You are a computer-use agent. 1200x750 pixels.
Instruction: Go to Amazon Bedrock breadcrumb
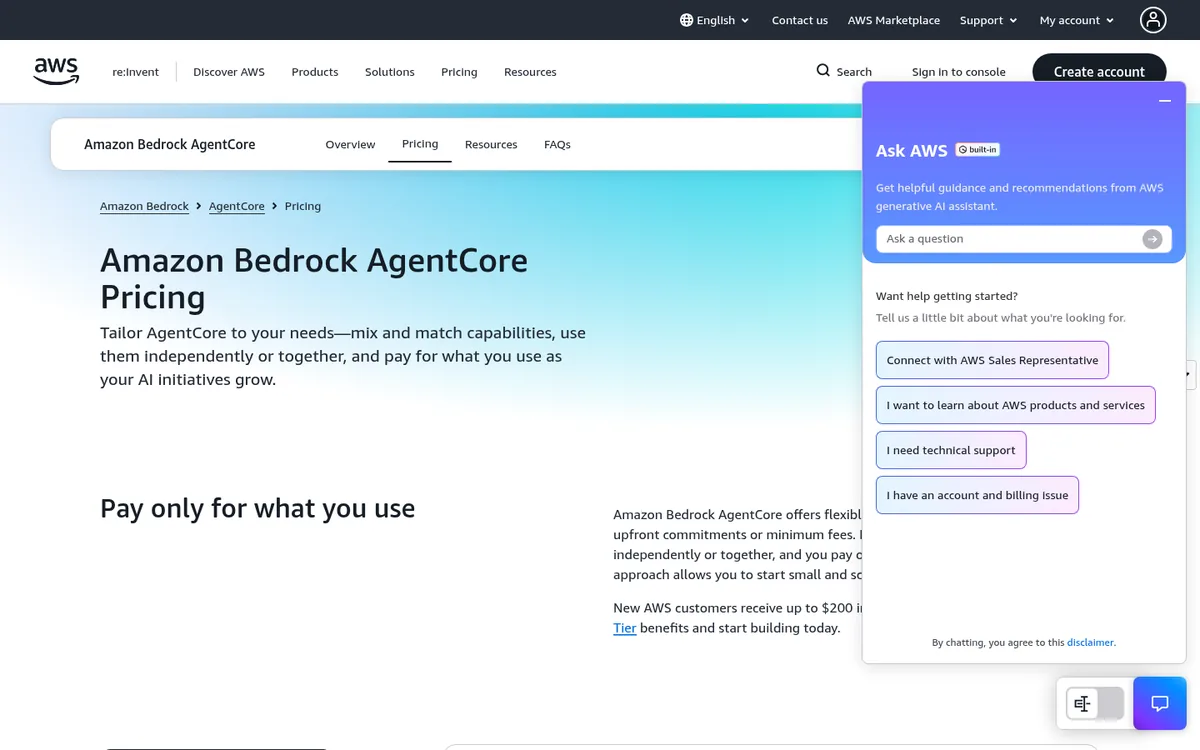click(144, 206)
